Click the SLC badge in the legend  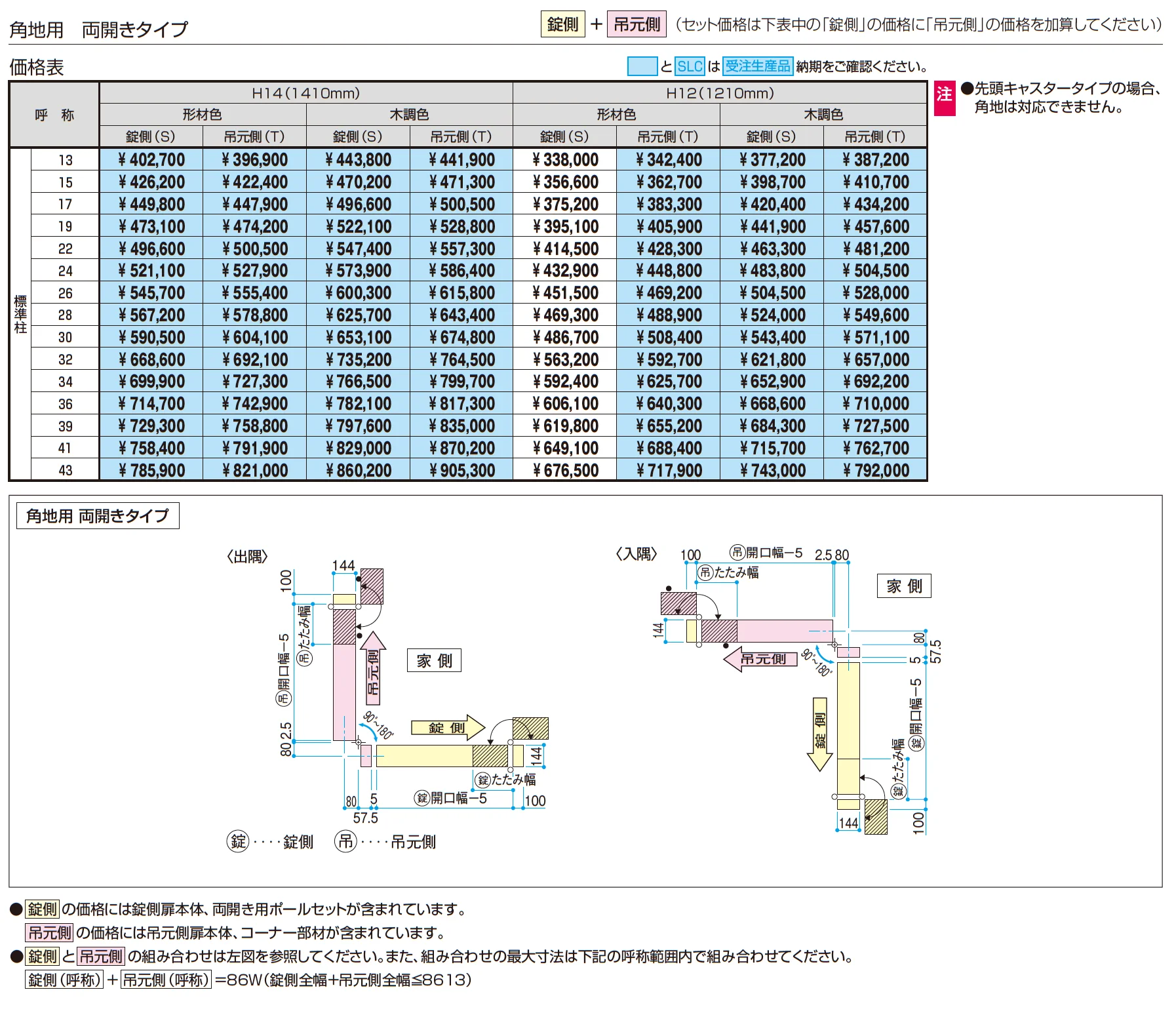click(x=690, y=66)
